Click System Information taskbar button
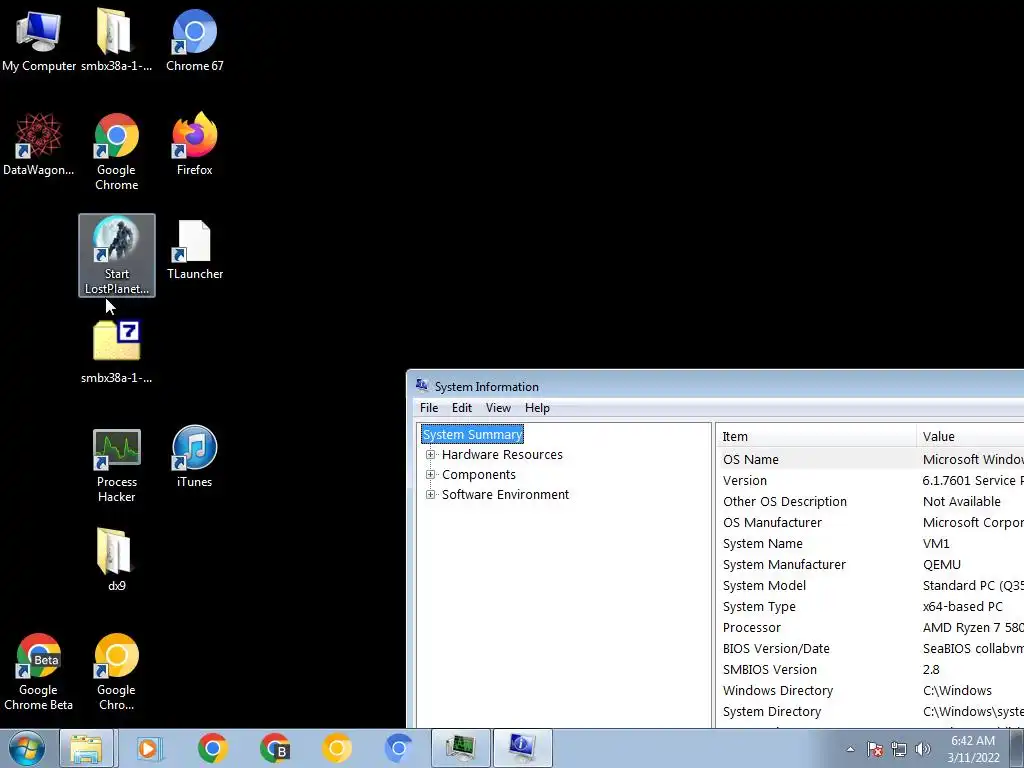The width and height of the screenshot is (1024, 768). (x=522, y=748)
